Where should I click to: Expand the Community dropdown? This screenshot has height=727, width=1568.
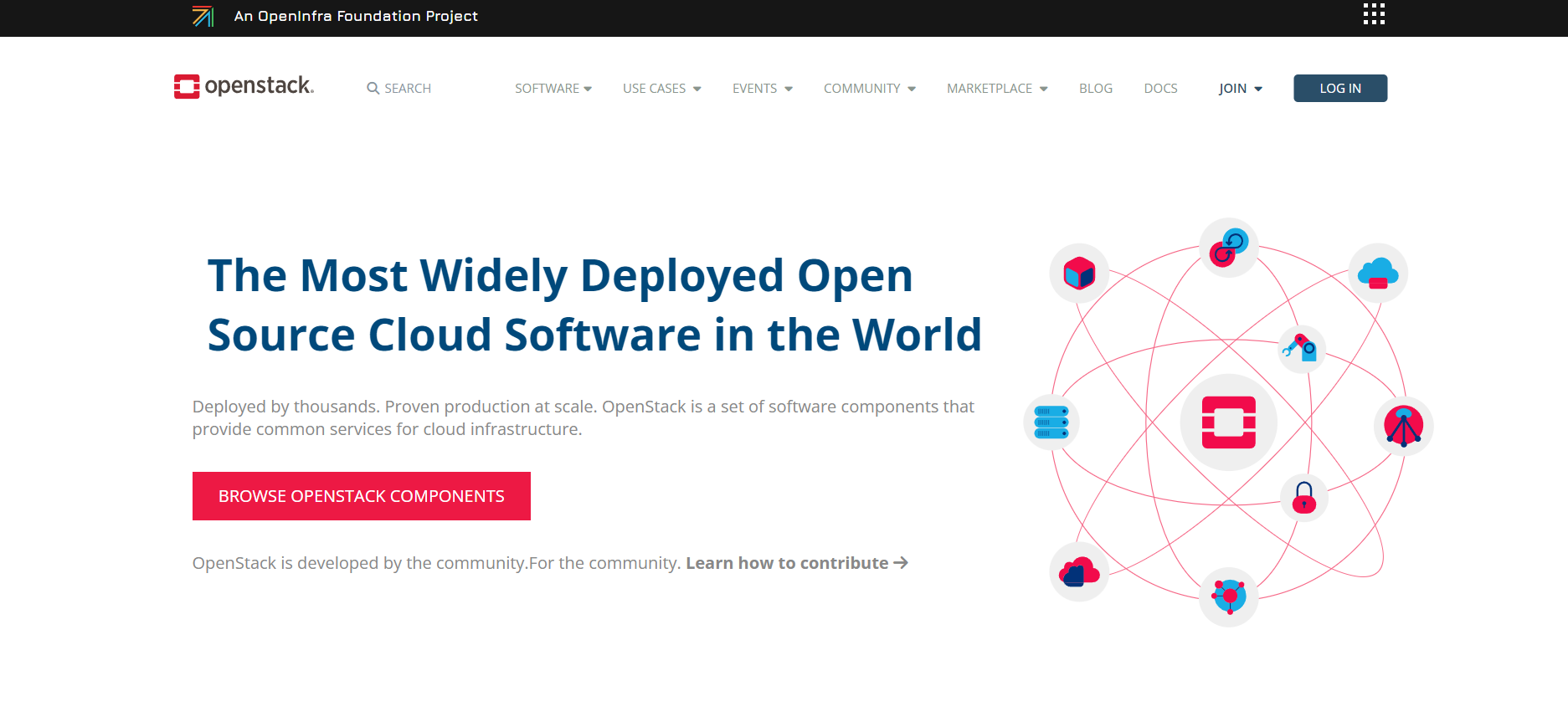pyautogui.click(x=870, y=88)
